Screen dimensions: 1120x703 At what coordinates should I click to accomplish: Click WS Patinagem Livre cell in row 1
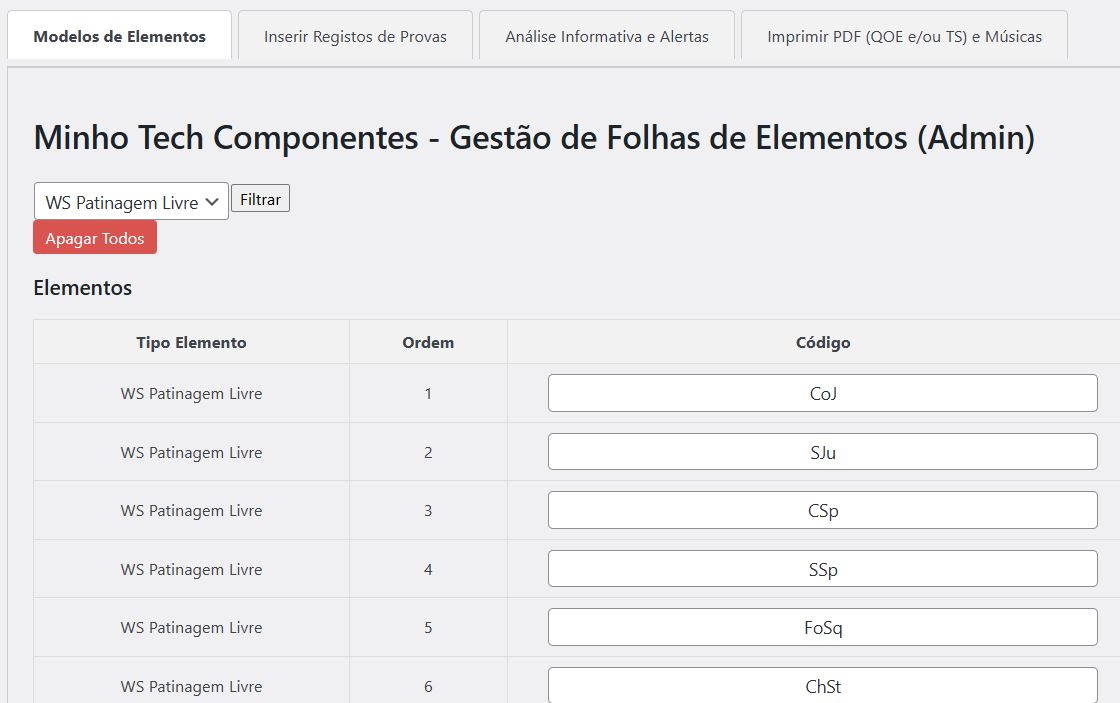tap(191, 393)
